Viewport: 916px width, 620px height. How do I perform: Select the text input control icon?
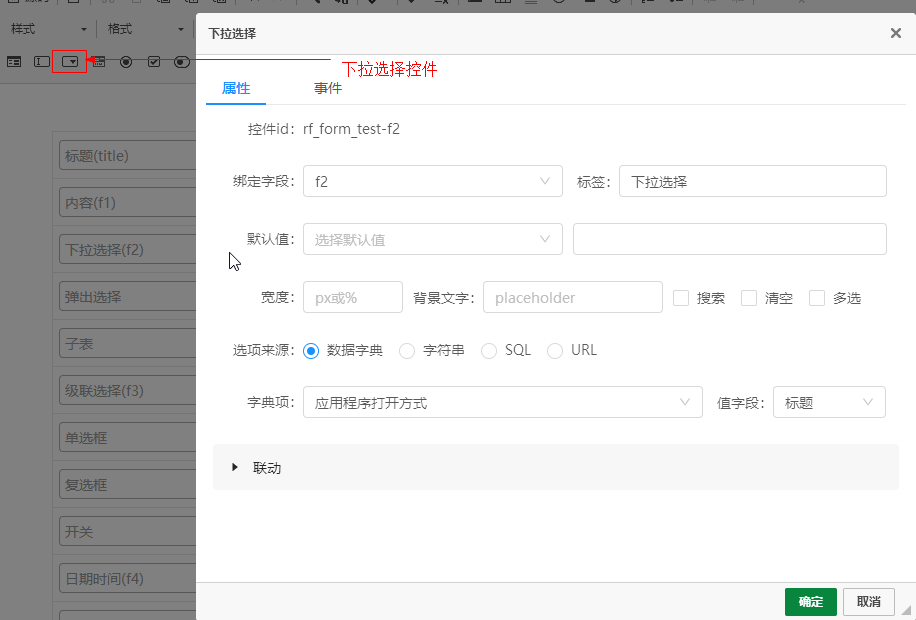42,62
